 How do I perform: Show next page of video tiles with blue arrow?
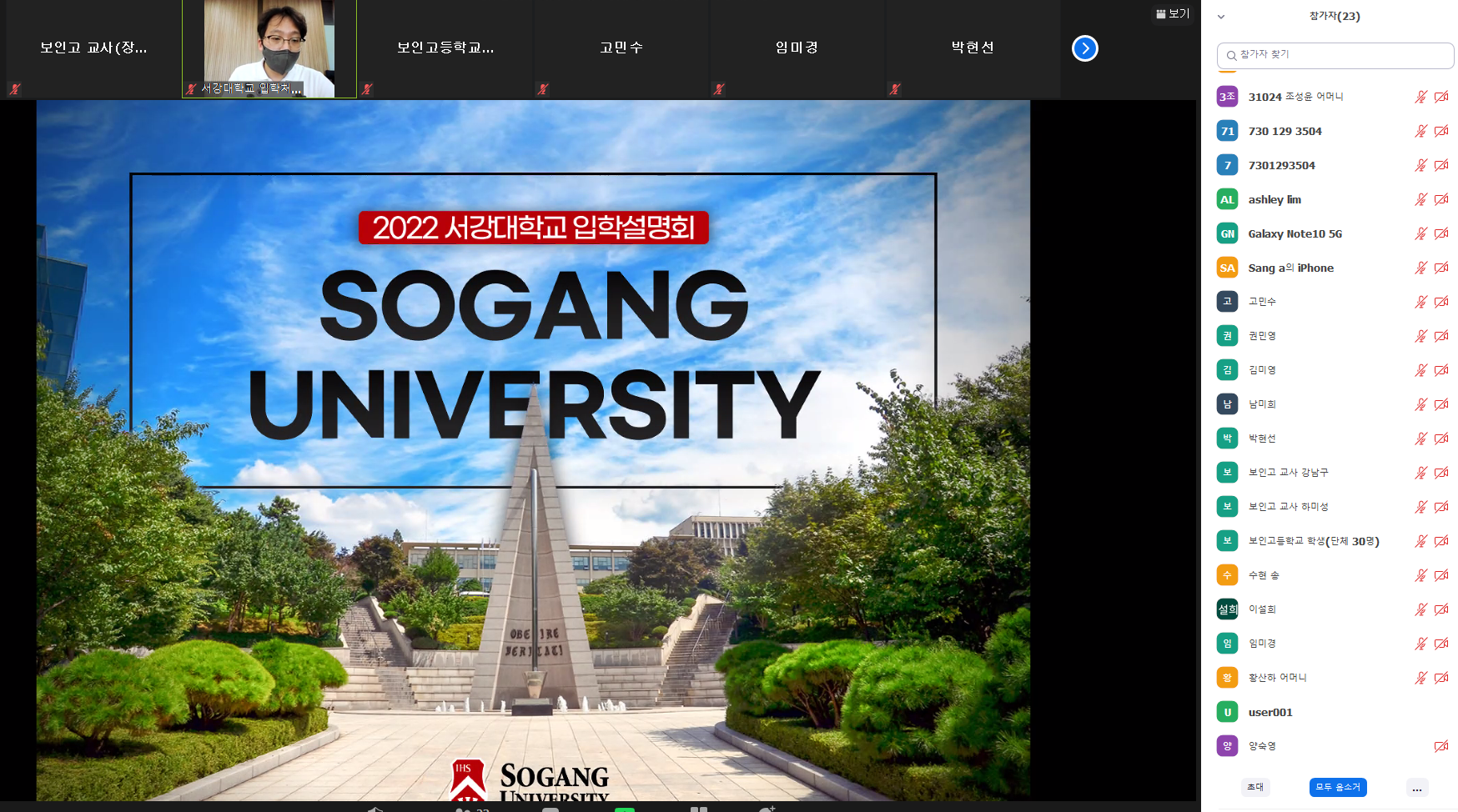coord(1084,48)
